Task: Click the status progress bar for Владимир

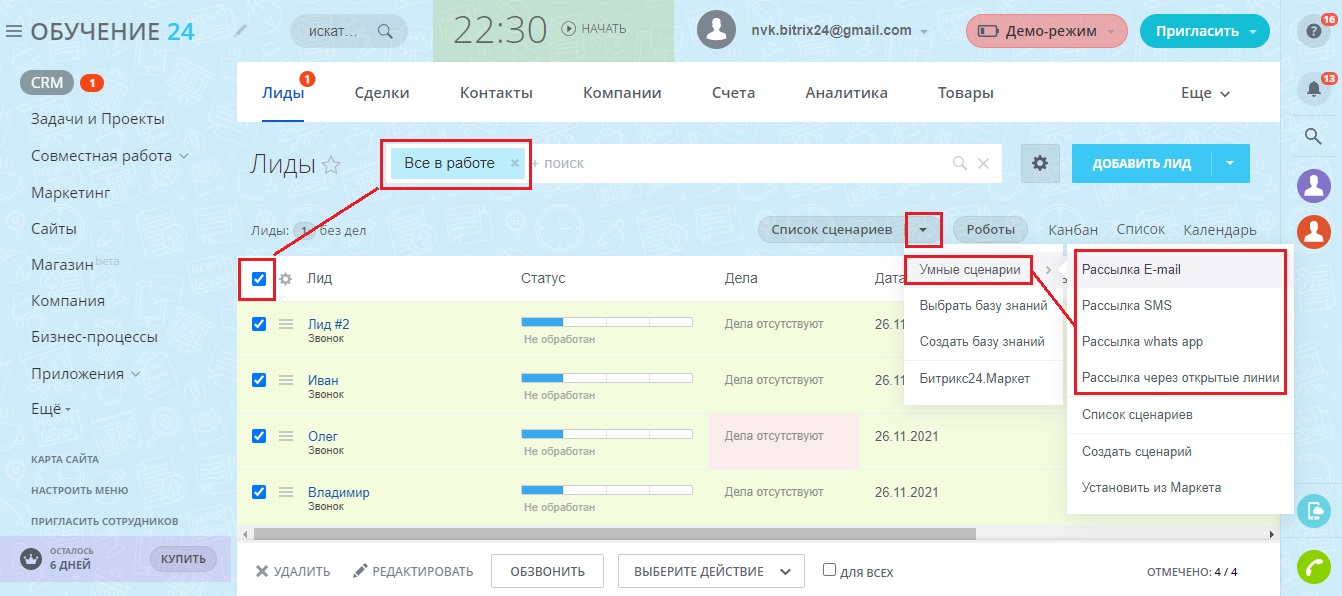Action: click(x=607, y=490)
